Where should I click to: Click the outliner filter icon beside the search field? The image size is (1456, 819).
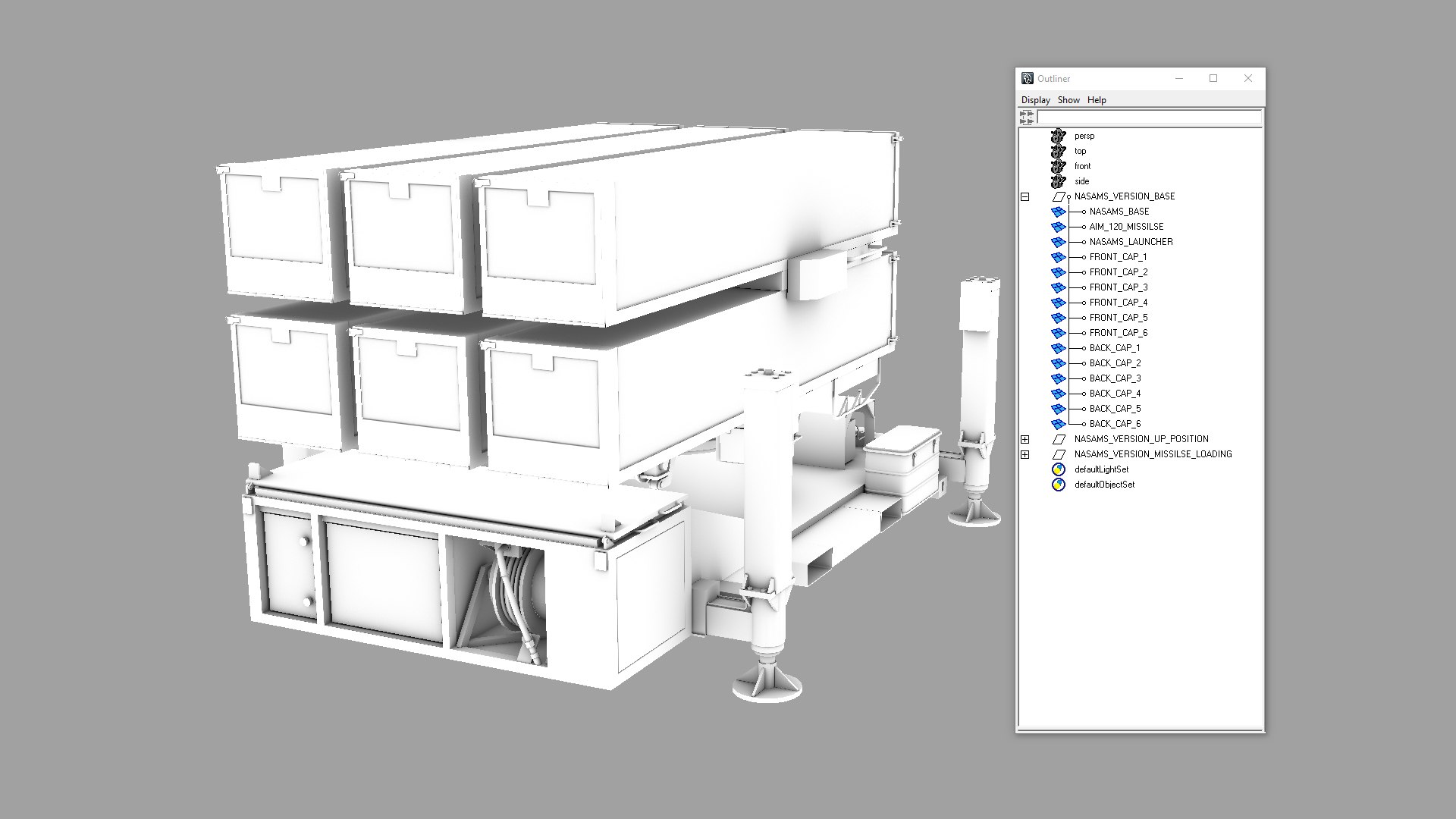tap(1027, 117)
